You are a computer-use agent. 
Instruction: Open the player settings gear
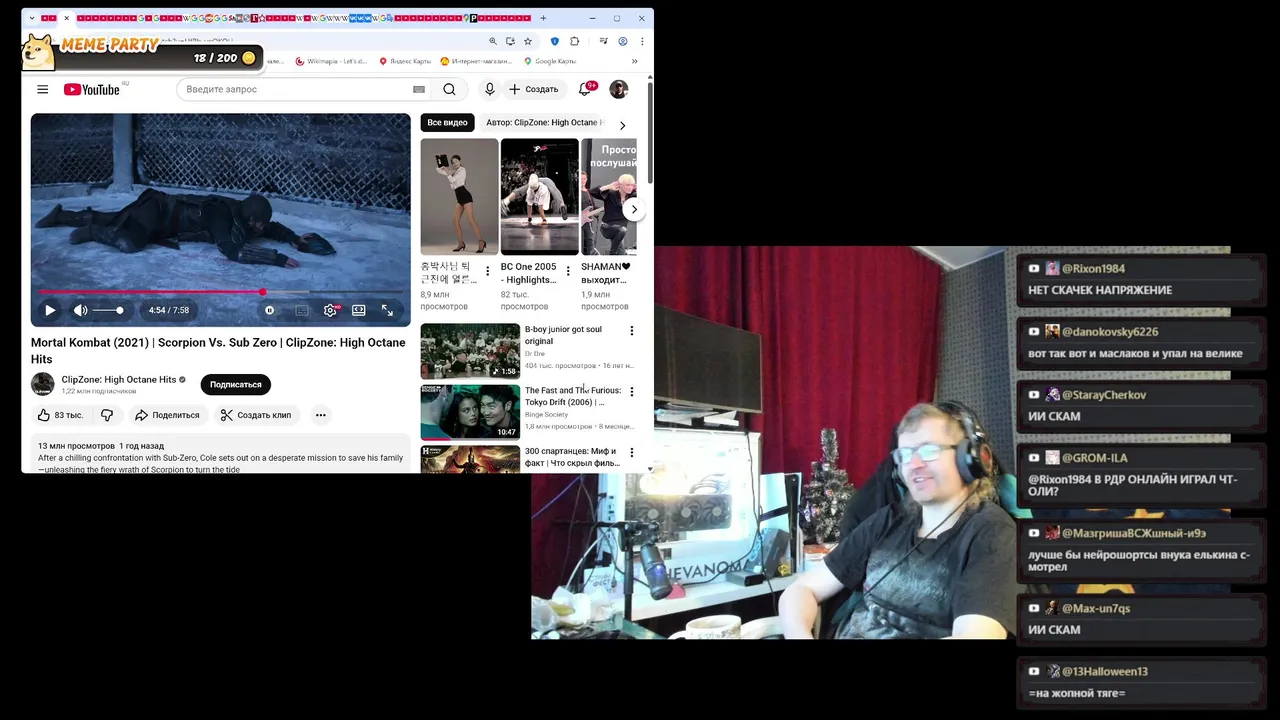pos(330,310)
